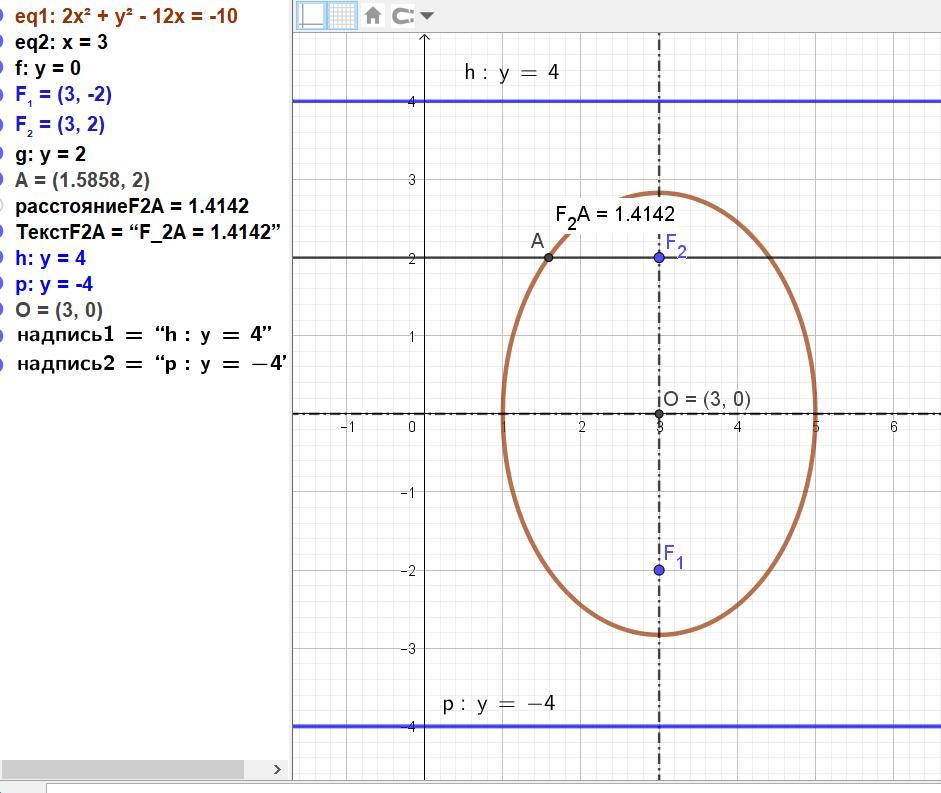The width and height of the screenshot is (941, 793).
Task: Click the input bar at the bottom
Action: (490, 787)
